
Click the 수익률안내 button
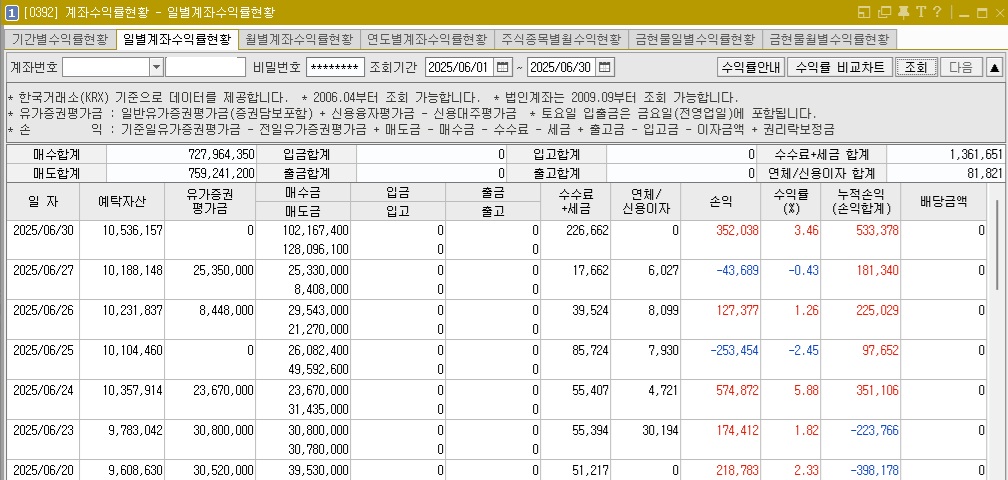(x=751, y=67)
